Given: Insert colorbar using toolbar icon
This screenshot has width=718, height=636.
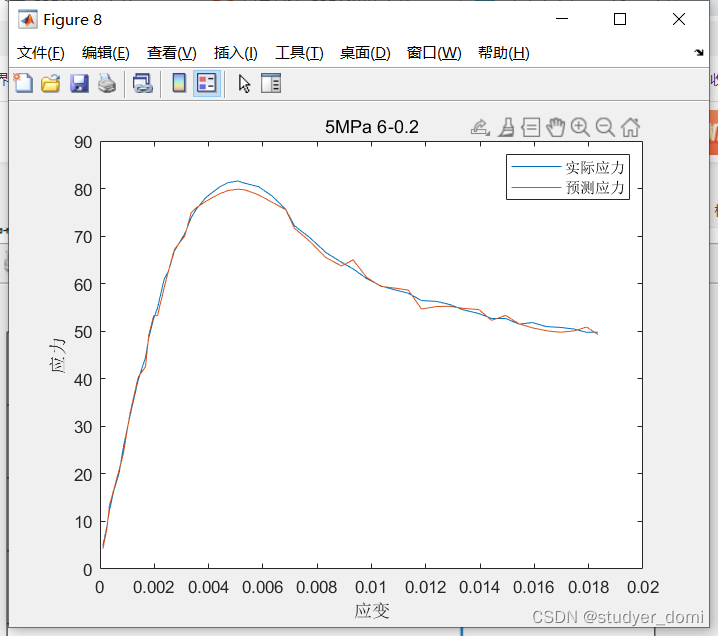Looking at the screenshot, I should 179,83.
